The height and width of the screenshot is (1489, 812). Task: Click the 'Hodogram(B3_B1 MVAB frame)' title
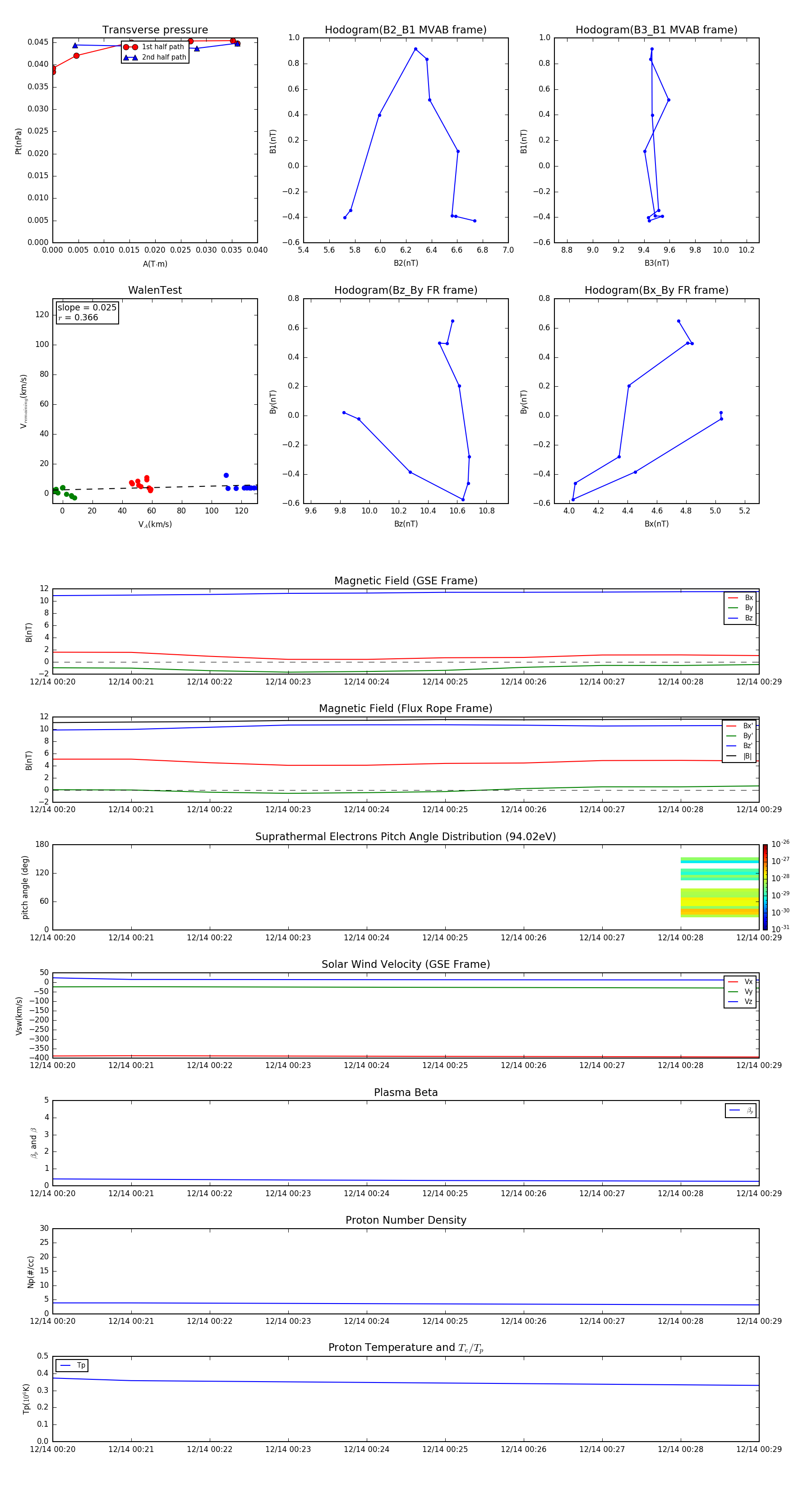pyautogui.click(x=656, y=30)
